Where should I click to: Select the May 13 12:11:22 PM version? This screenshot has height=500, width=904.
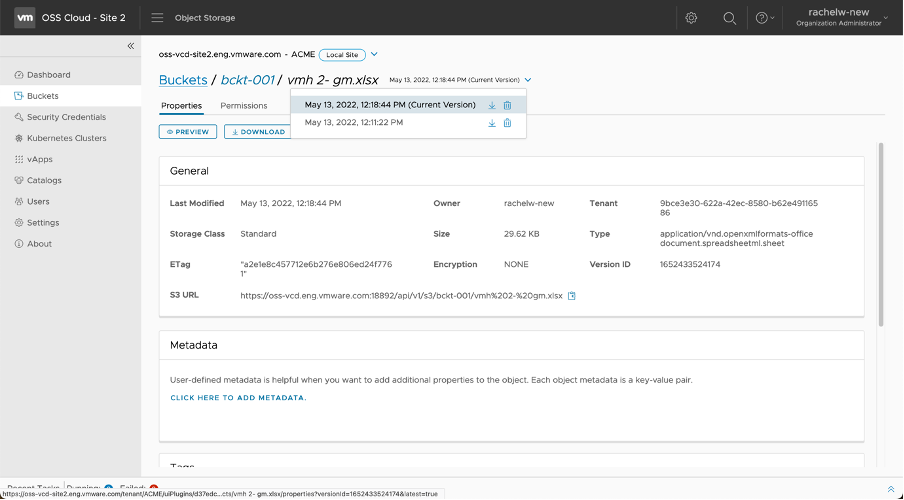click(x=354, y=123)
